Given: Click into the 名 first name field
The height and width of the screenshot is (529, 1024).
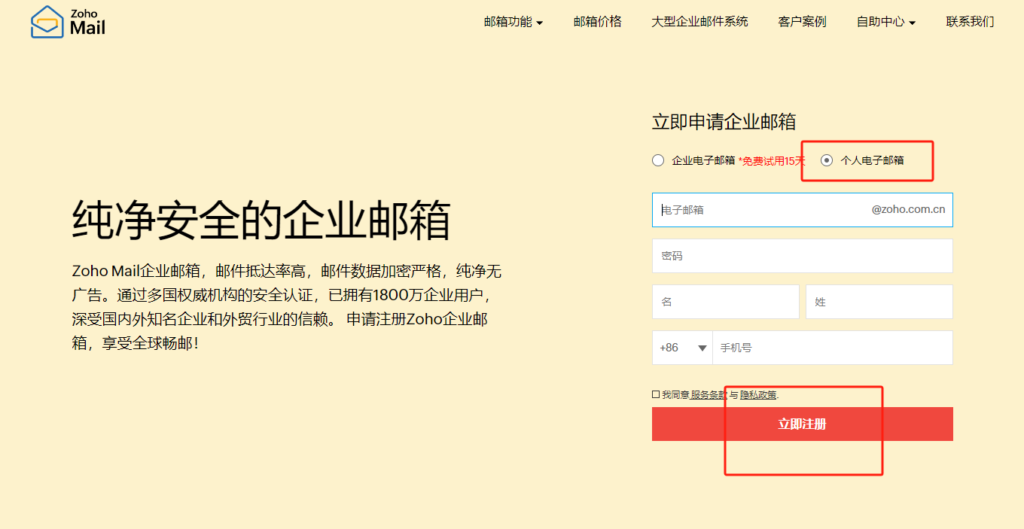Looking at the screenshot, I should coord(726,302).
